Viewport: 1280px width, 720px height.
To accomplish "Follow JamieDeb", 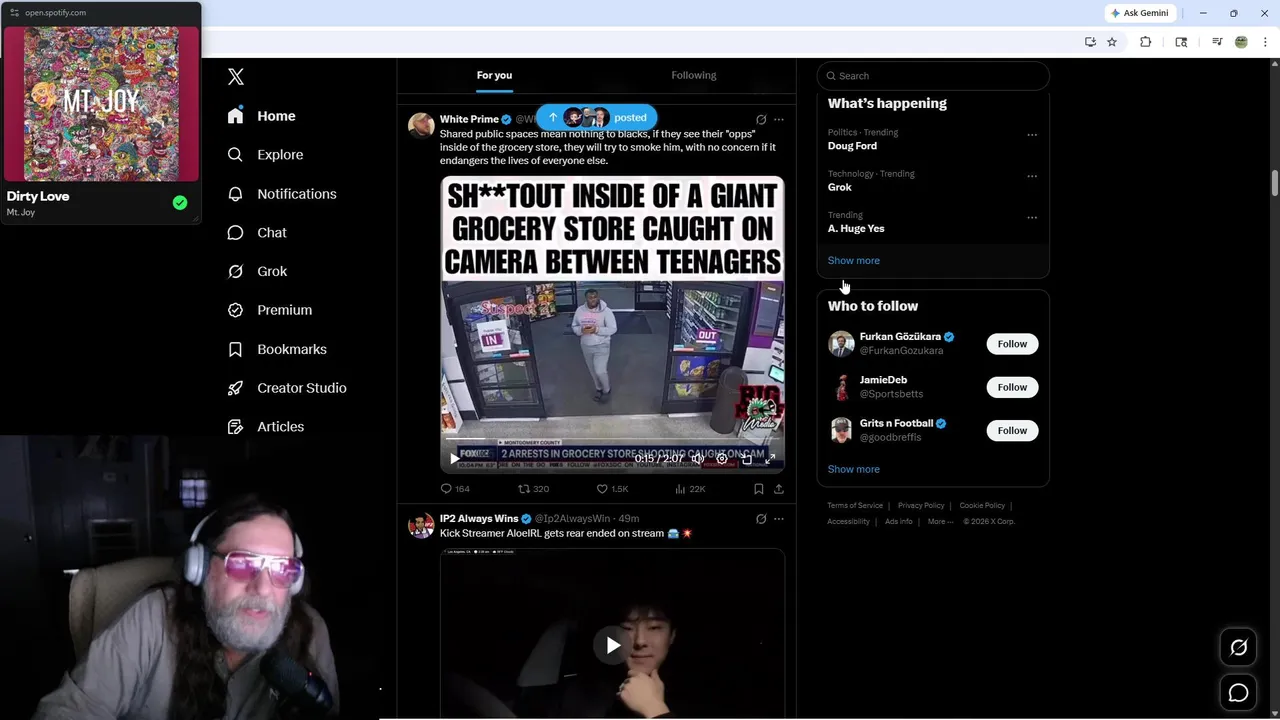I will (1012, 387).
